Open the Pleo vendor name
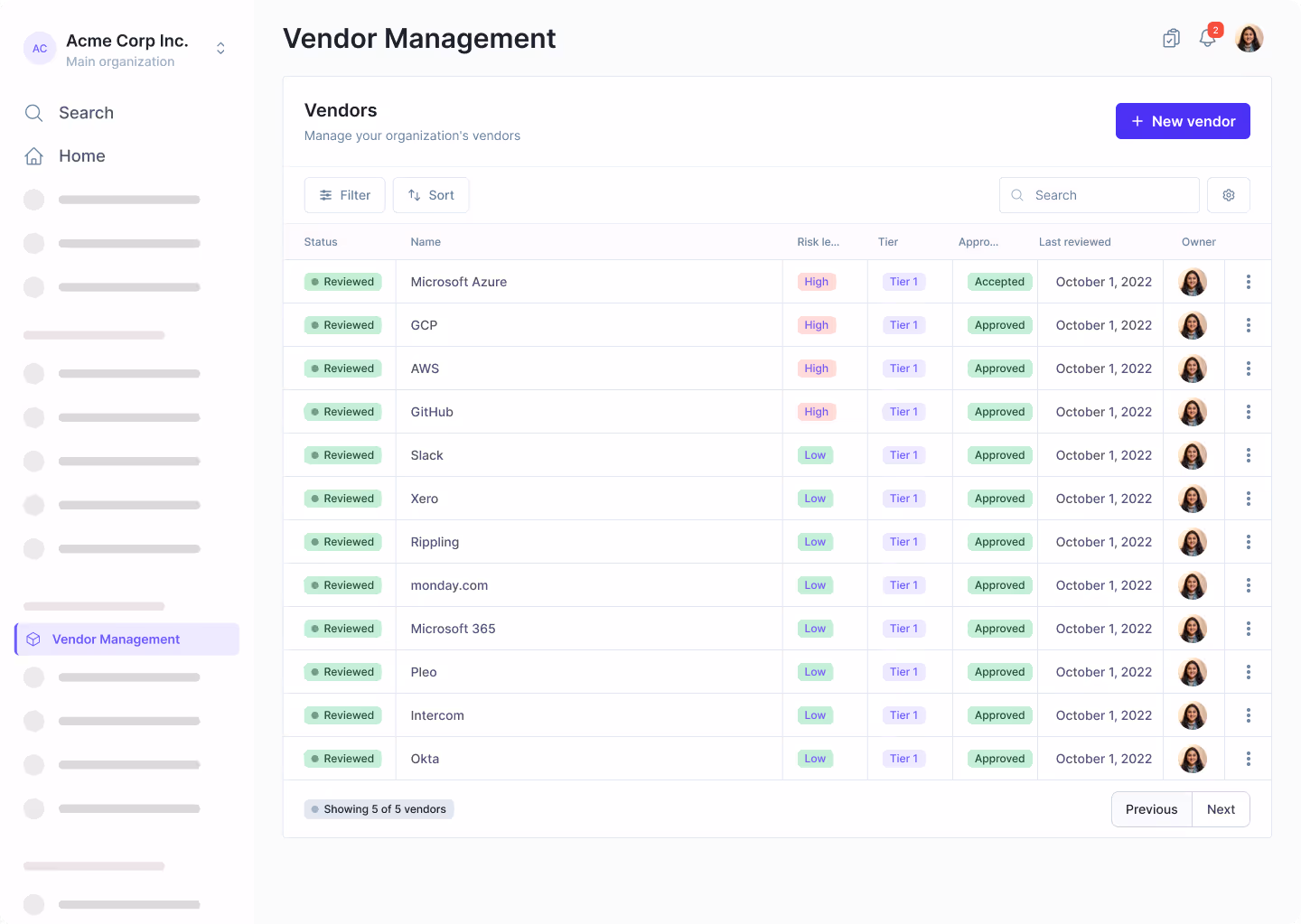1301x924 pixels. tap(424, 672)
